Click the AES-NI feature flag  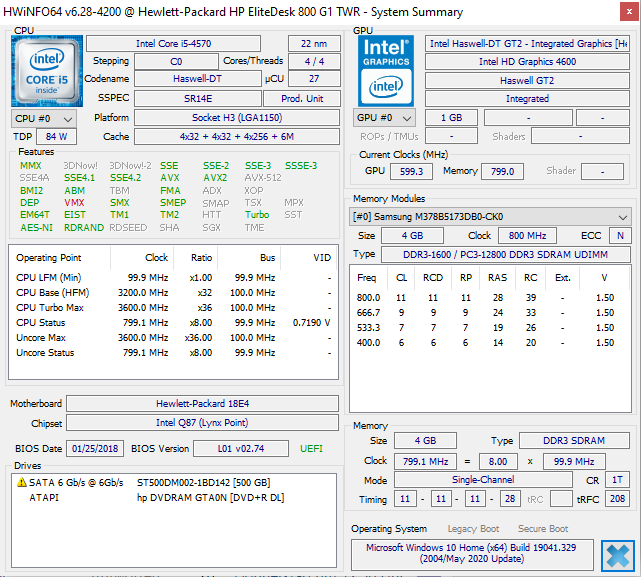click(x=36, y=228)
